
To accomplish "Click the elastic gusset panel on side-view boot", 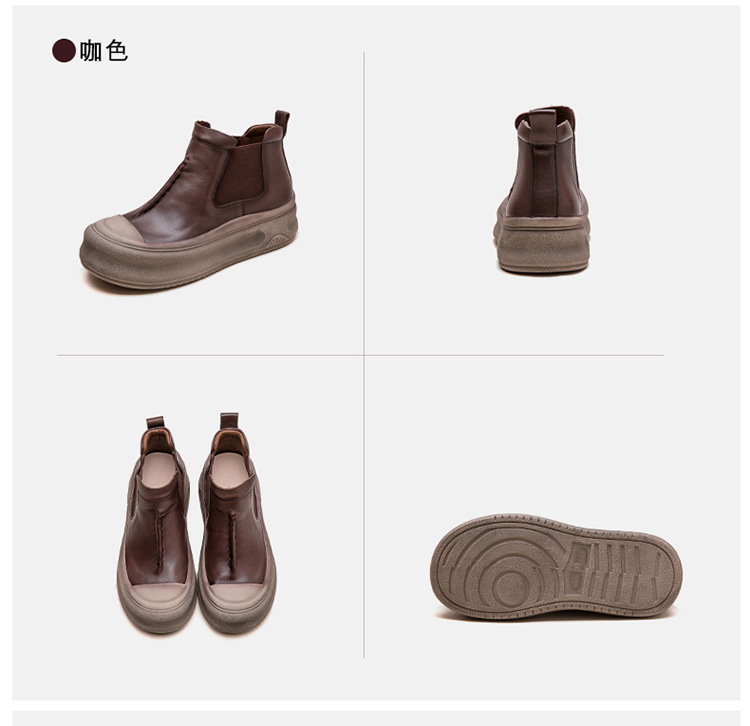I will (x=238, y=177).
